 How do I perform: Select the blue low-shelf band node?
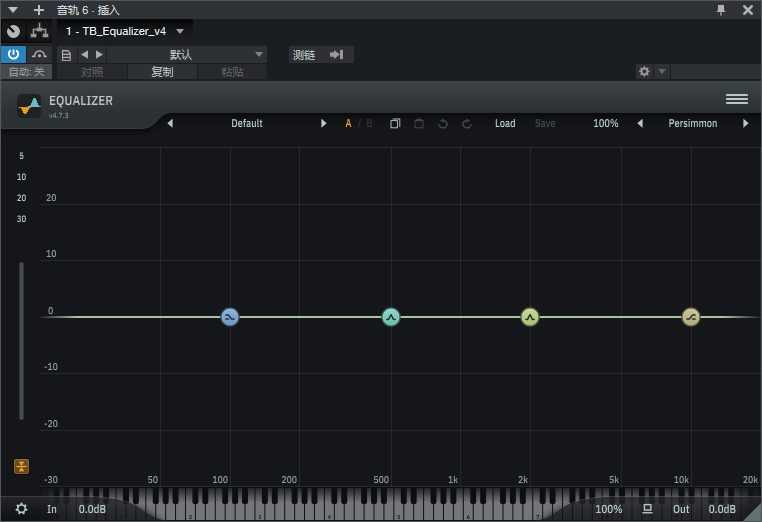point(230,317)
